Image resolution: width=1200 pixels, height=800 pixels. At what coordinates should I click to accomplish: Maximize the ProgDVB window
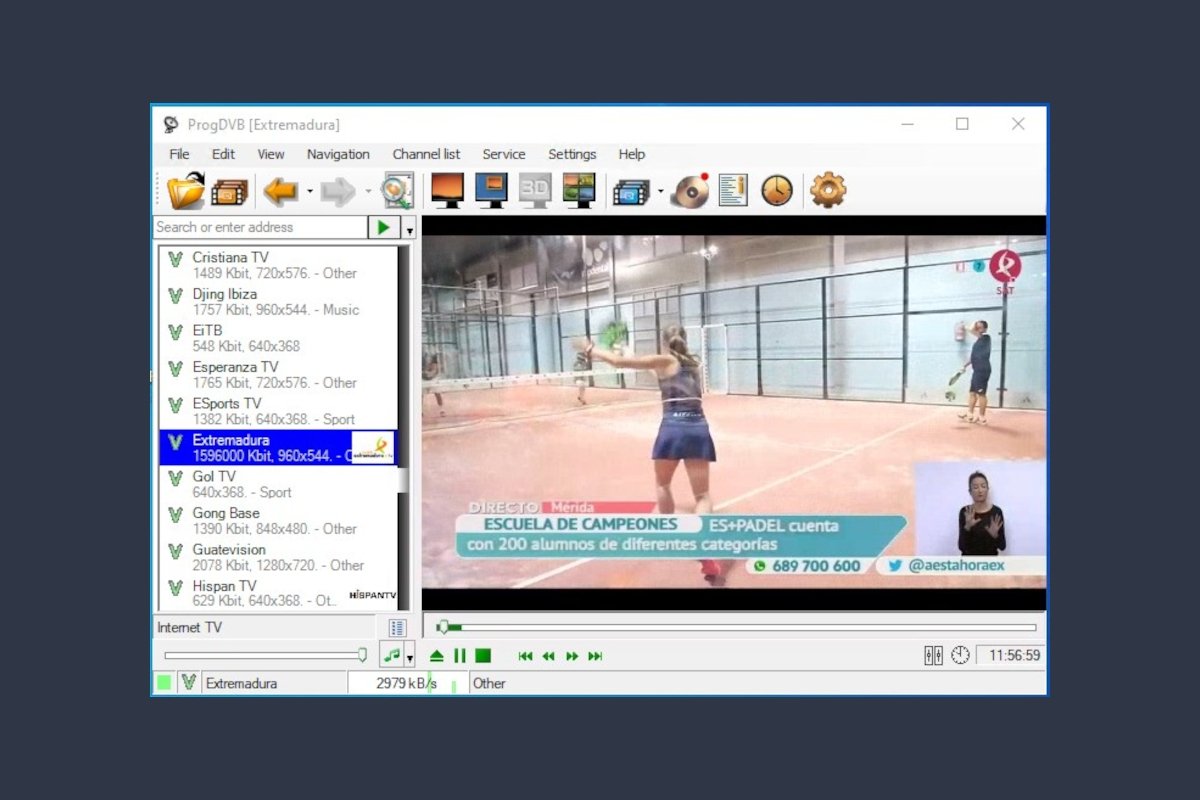962,124
